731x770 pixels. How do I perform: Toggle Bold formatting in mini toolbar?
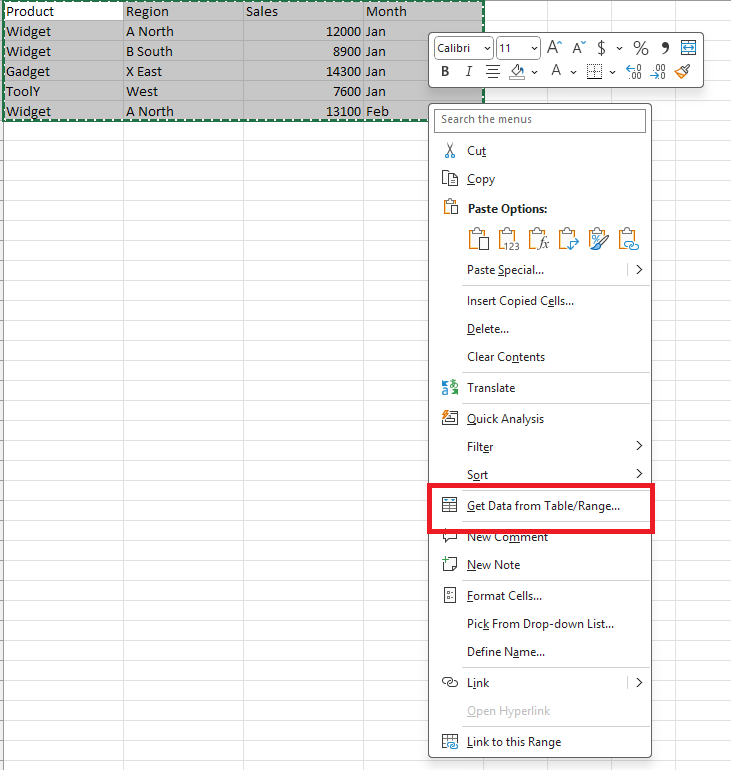pyautogui.click(x=444, y=72)
